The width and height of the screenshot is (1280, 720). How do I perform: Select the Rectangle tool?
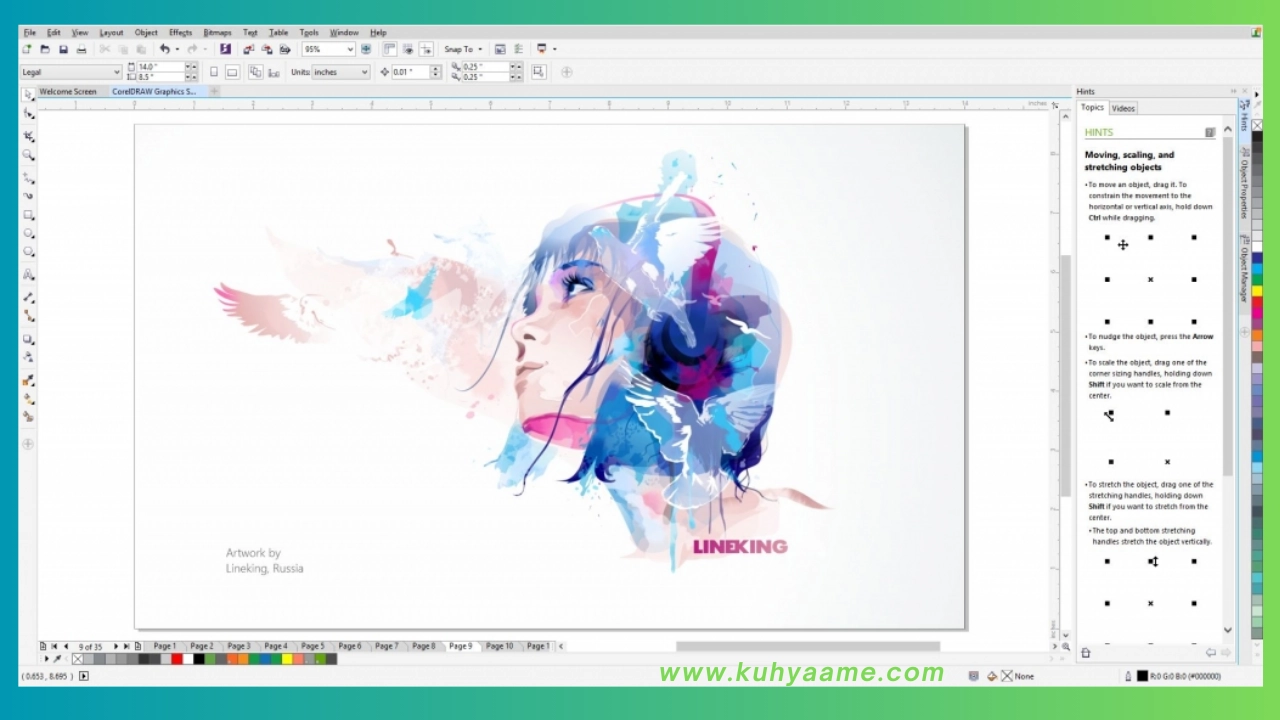pos(28,214)
